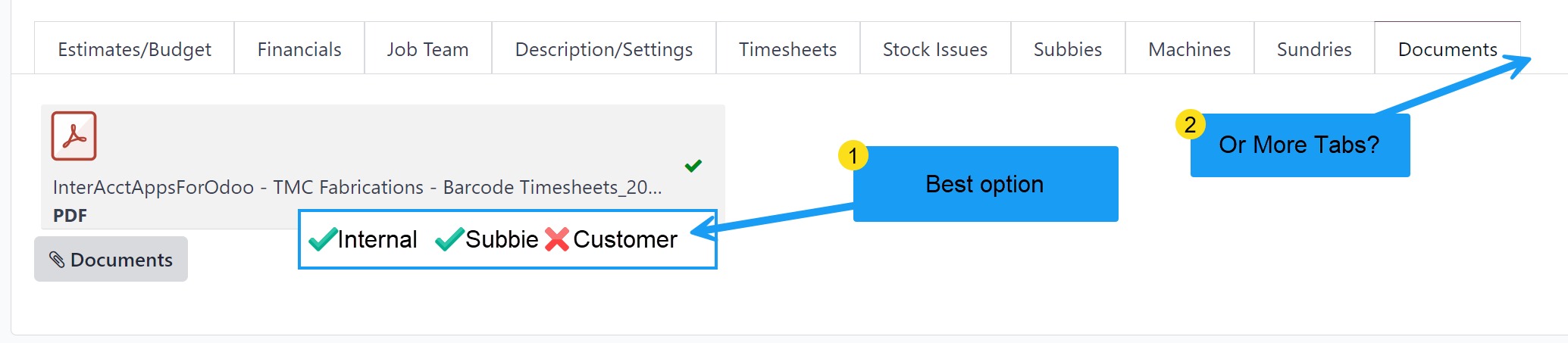Toggle the Internal green checkmark
The height and width of the screenshot is (343, 1568).
point(323,239)
